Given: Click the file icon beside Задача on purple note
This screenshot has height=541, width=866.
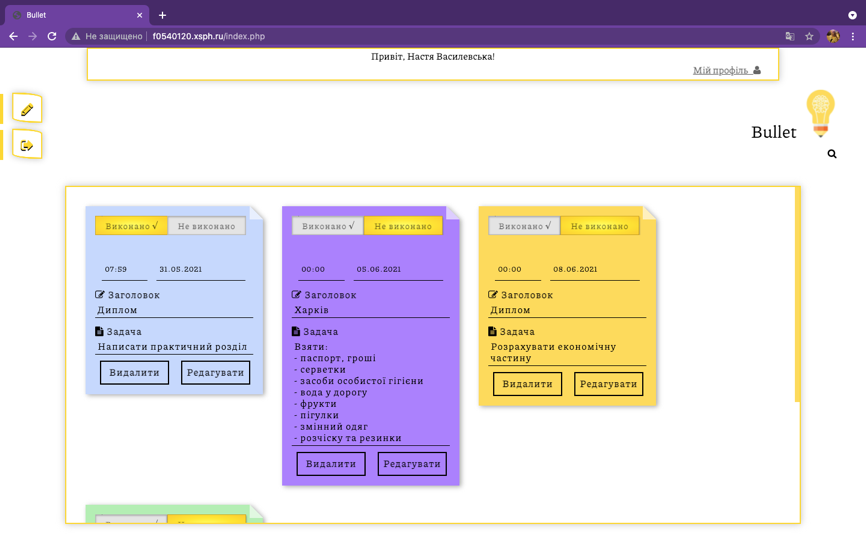Looking at the screenshot, I should point(295,331).
